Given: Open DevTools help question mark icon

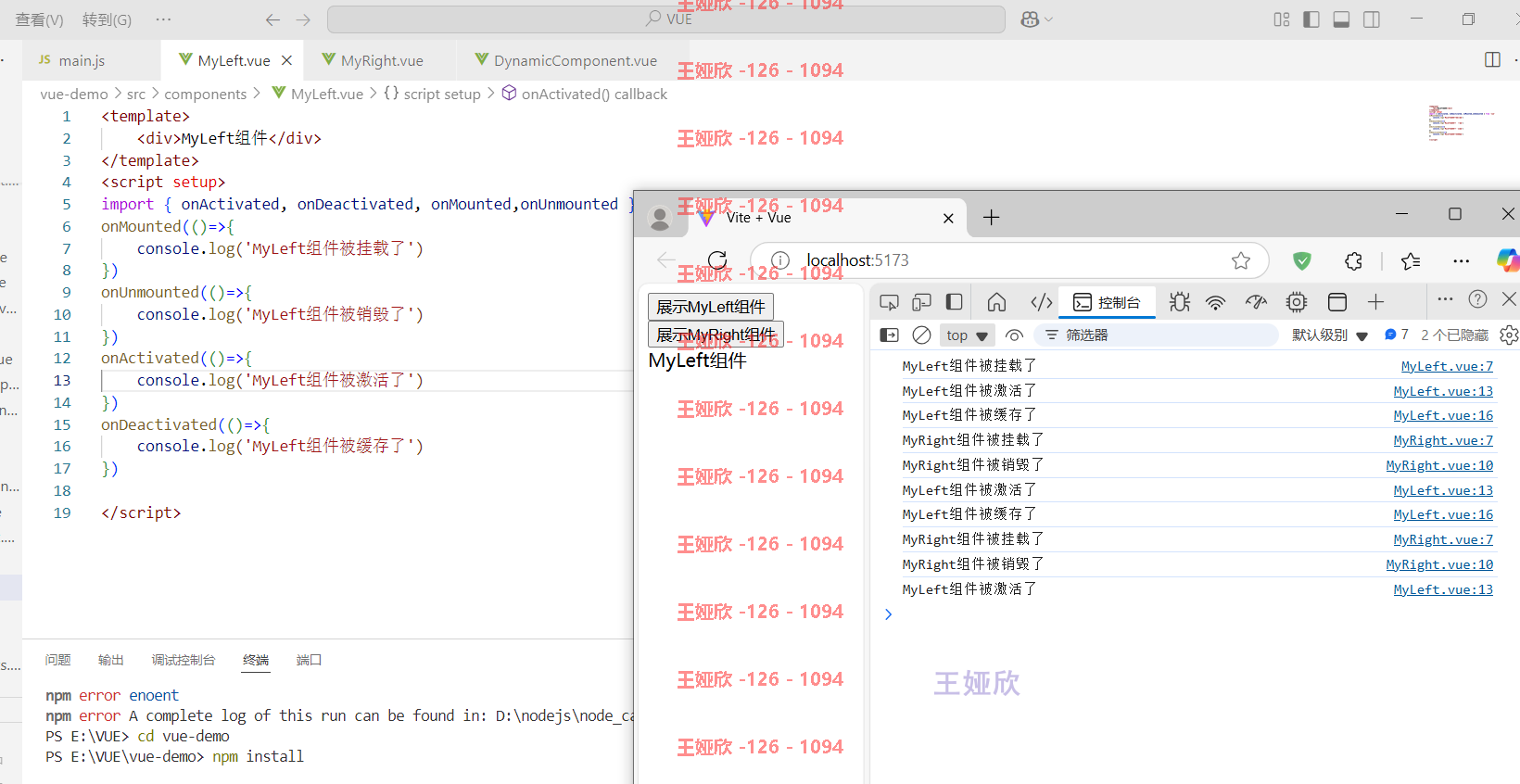Looking at the screenshot, I should pyautogui.click(x=1478, y=299).
